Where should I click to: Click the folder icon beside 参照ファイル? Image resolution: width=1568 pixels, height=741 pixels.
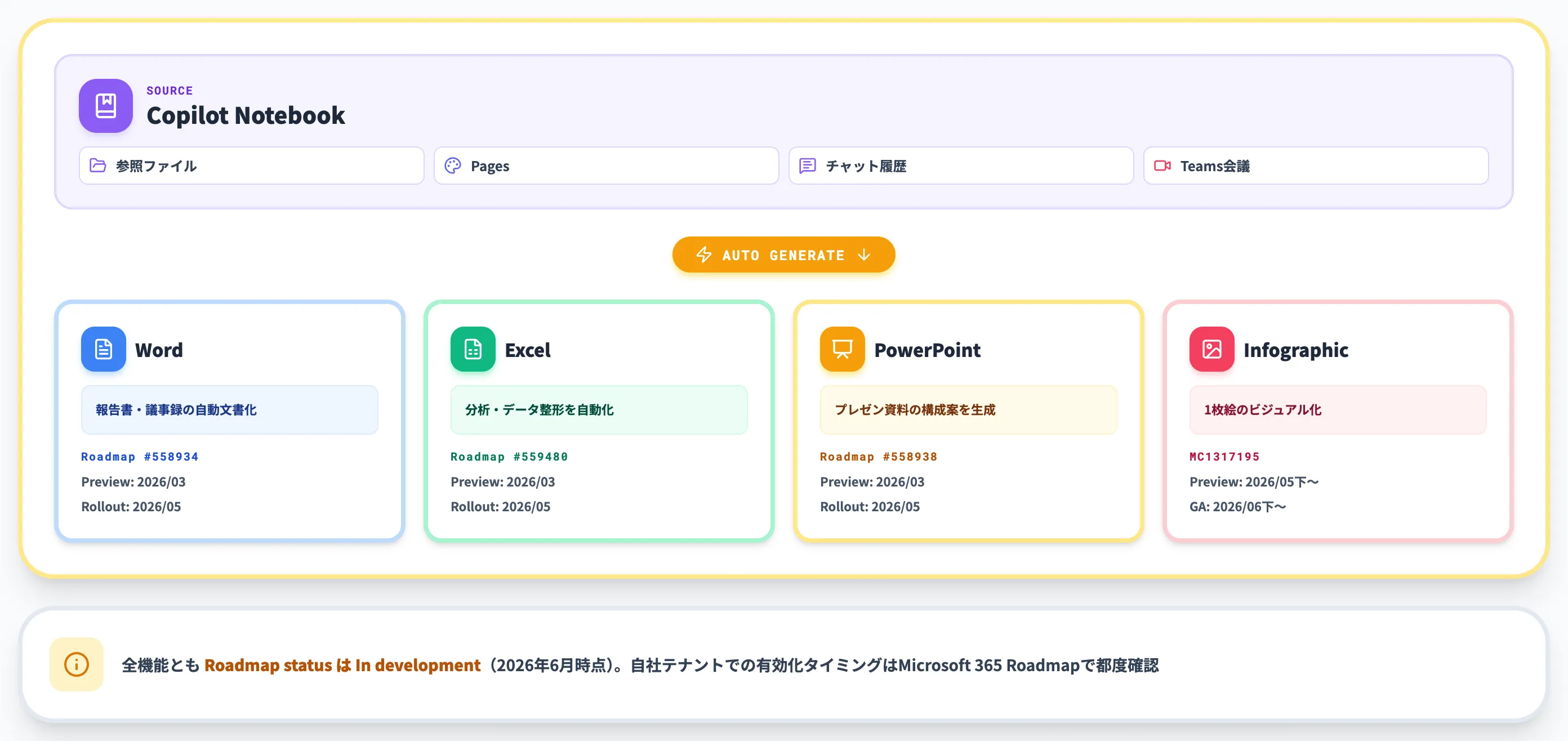(x=98, y=166)
